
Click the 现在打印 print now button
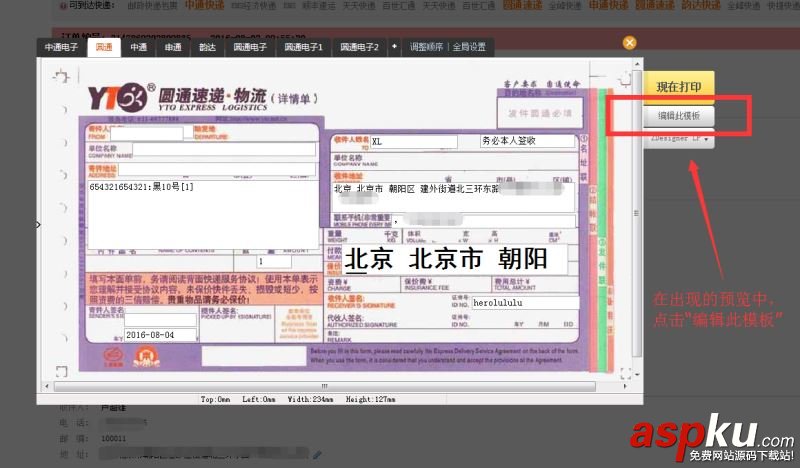679,87
